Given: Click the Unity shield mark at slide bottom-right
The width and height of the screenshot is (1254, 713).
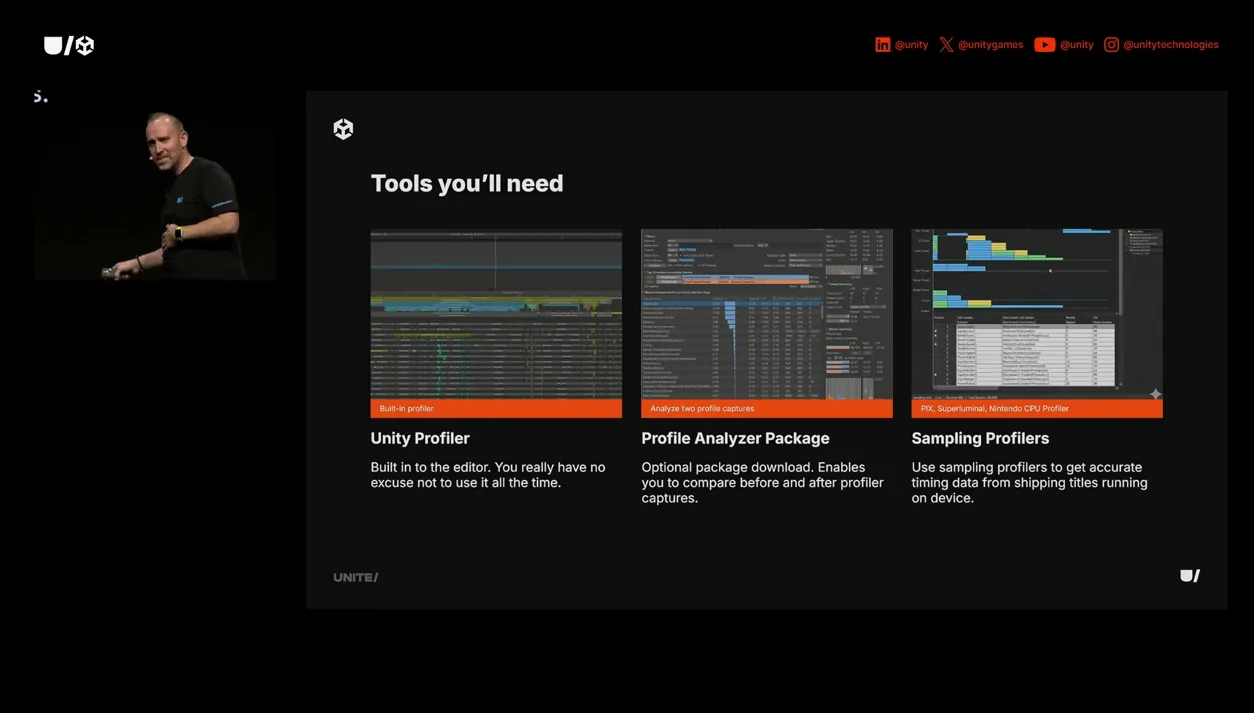Looking at the screenshot, I should click(1190, 576).
